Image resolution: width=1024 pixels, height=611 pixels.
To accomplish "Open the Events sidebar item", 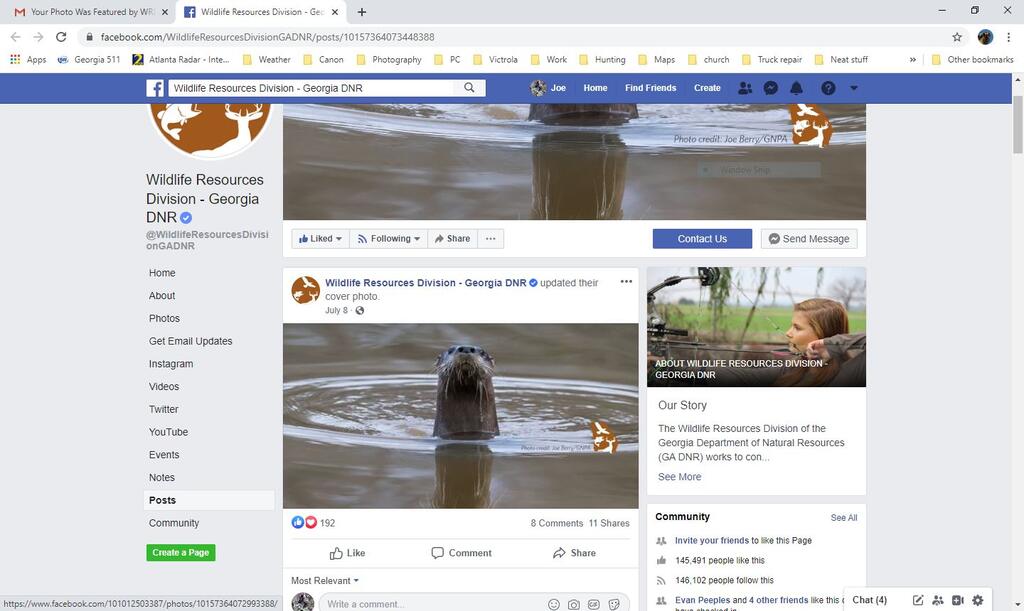I will pyautogui.click(x=164, y=455).
